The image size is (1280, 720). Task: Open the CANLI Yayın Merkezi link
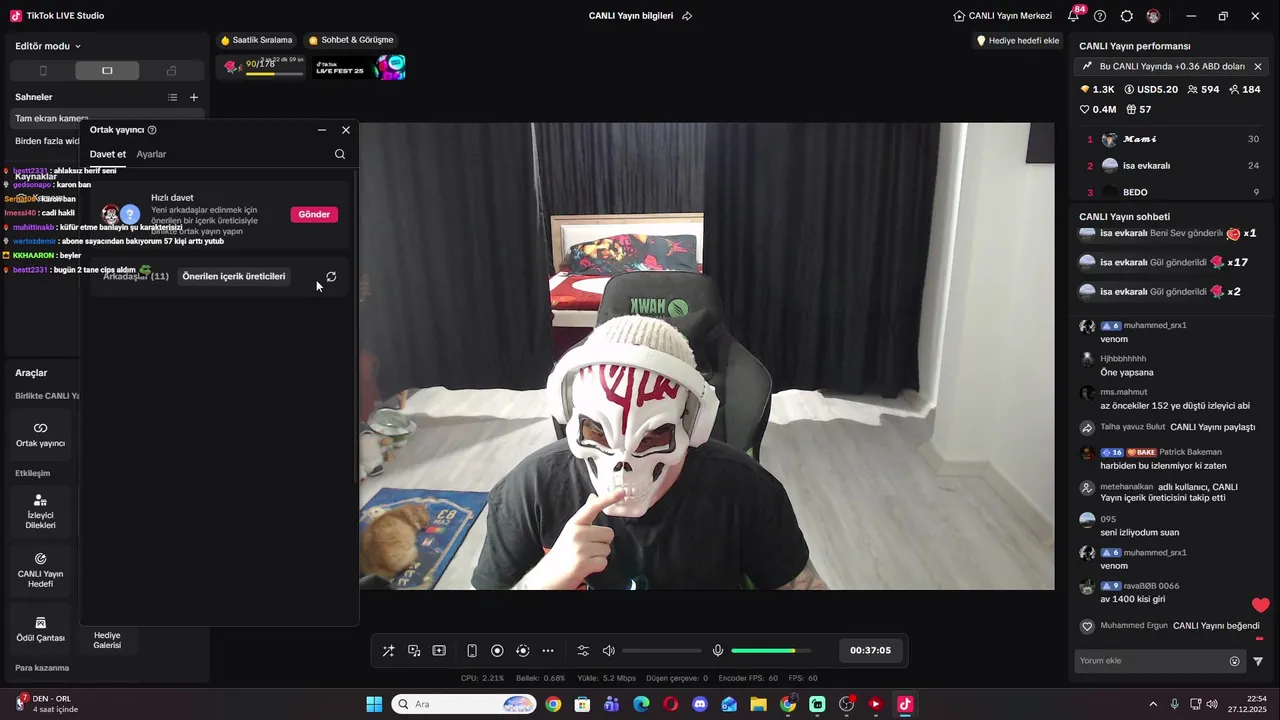[1003, 16]
